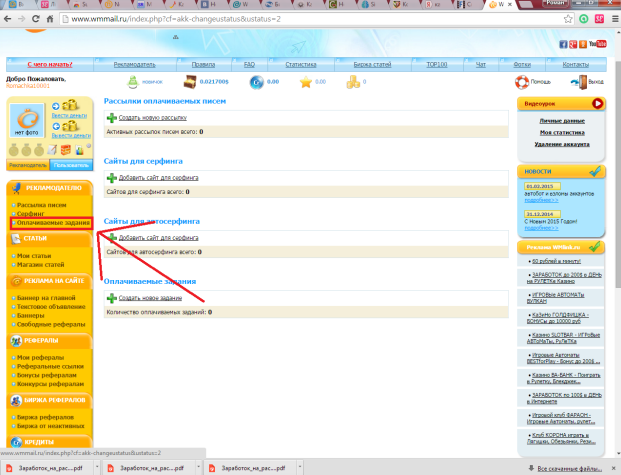Click coins icon above Вывести деньги
The image size is (621, 475).
[x=70, y=126]
